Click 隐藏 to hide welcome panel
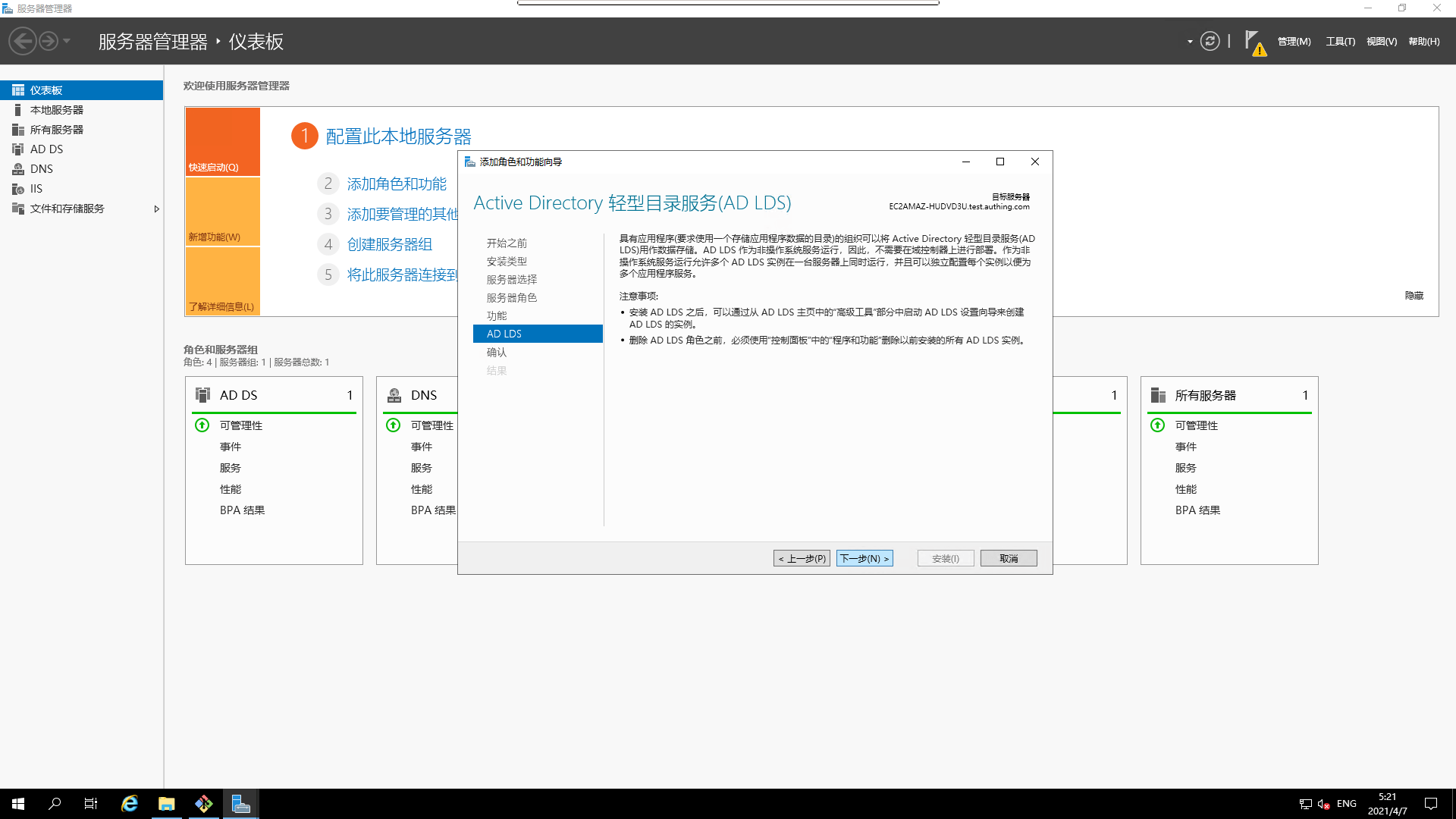 (x=1414, y=296)
